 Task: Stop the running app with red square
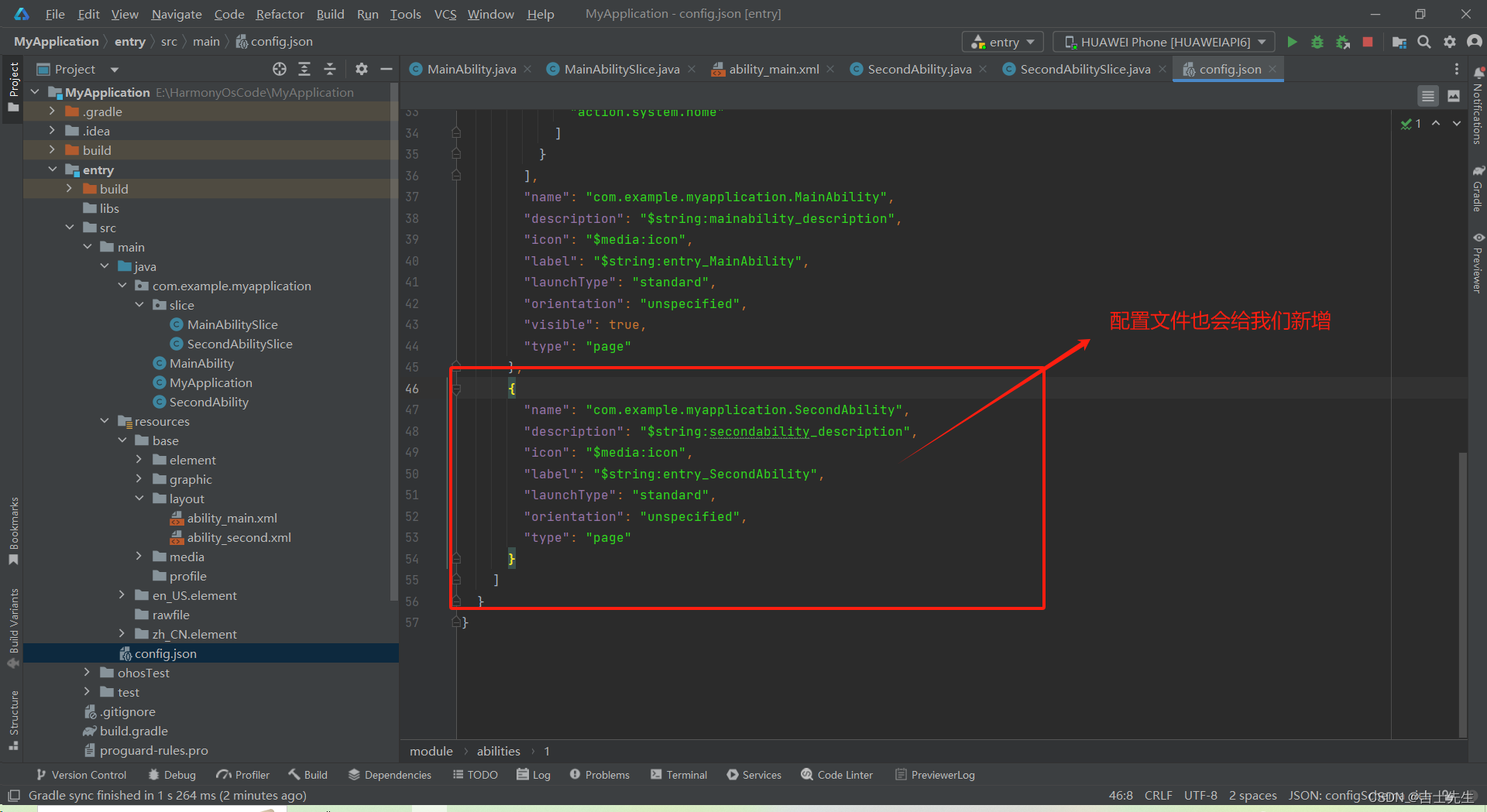[x=1368, y=42]
